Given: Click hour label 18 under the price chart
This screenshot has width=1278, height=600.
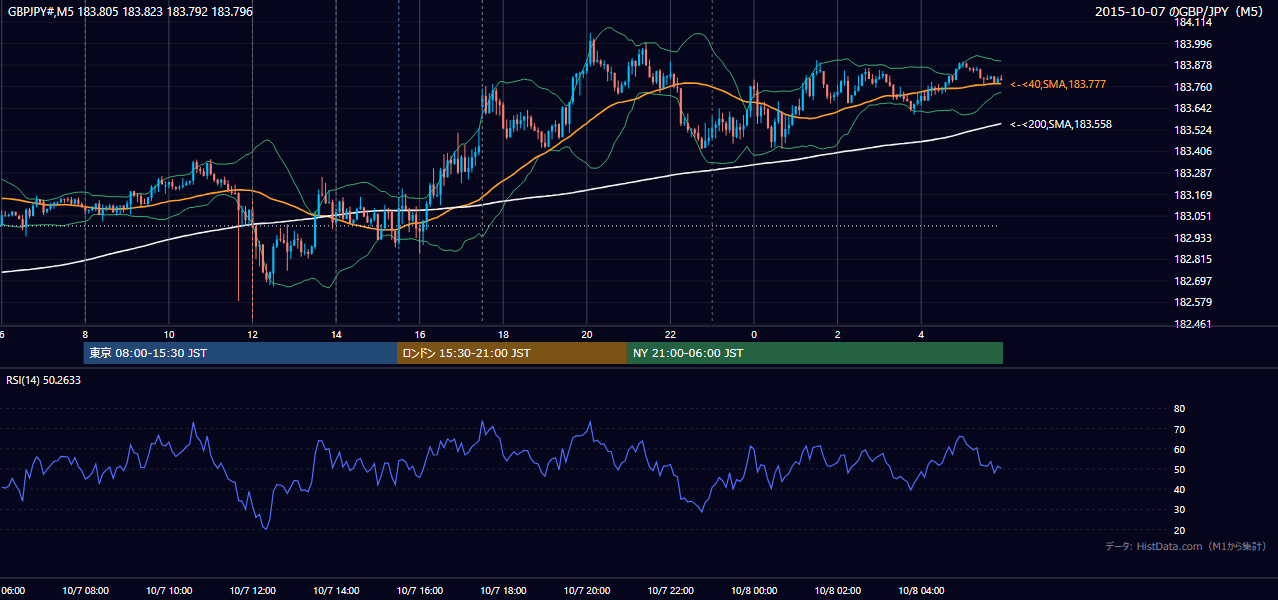Looking at the screenshot, I should [x=503, y=334].
